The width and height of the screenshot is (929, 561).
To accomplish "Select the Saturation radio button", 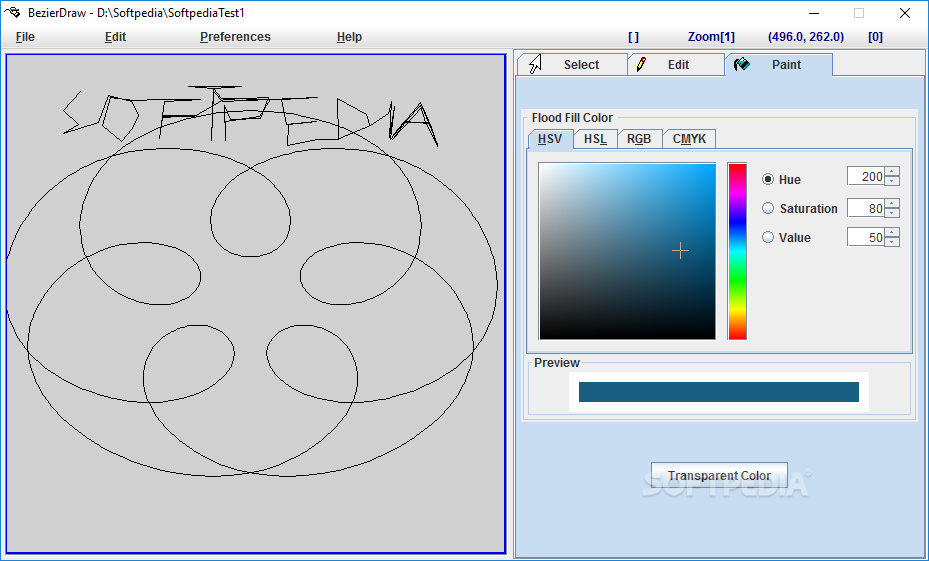I will point(768,208).
